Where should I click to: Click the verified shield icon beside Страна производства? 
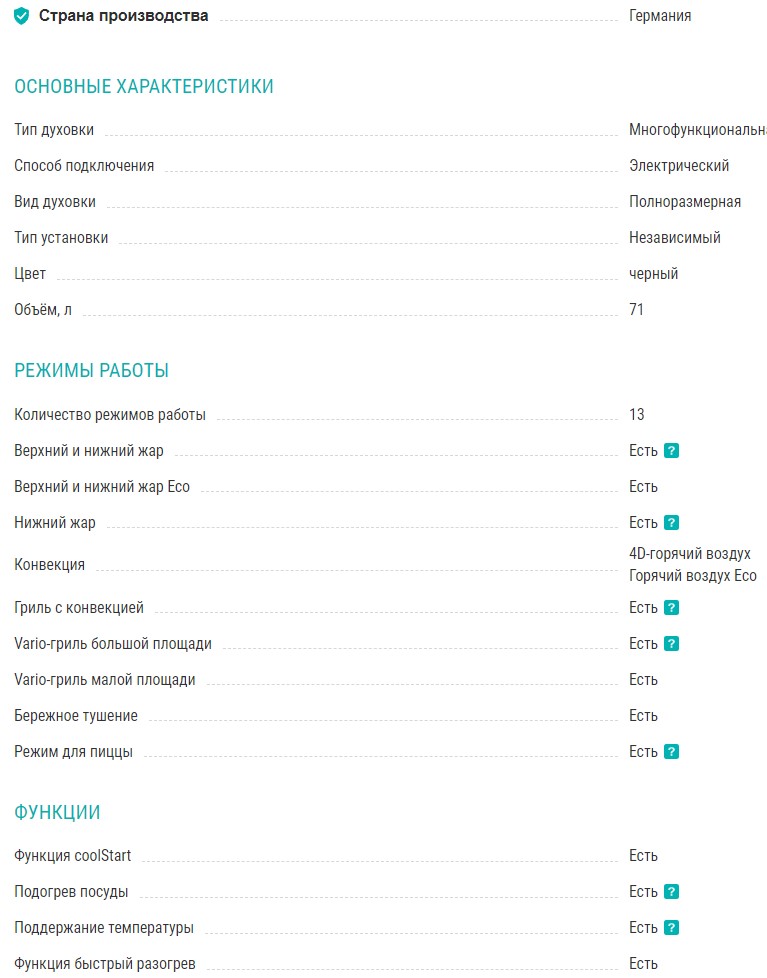(22, 16)
